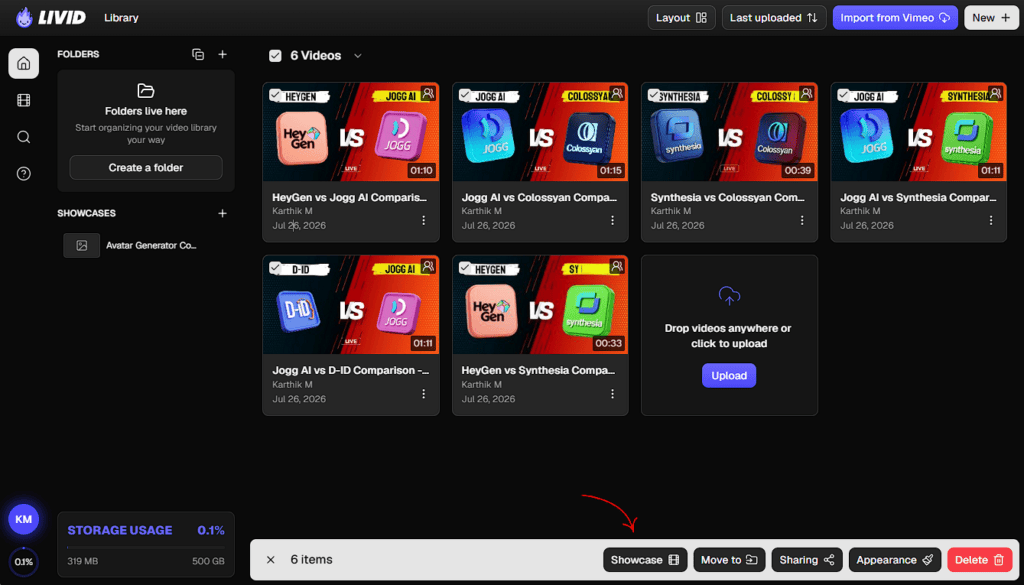Image resolution: width=1024 pixels, height=585 pixels.
Task: Open the HeyGen vs Jogg AI thumbnail
Action: [351, 132]
